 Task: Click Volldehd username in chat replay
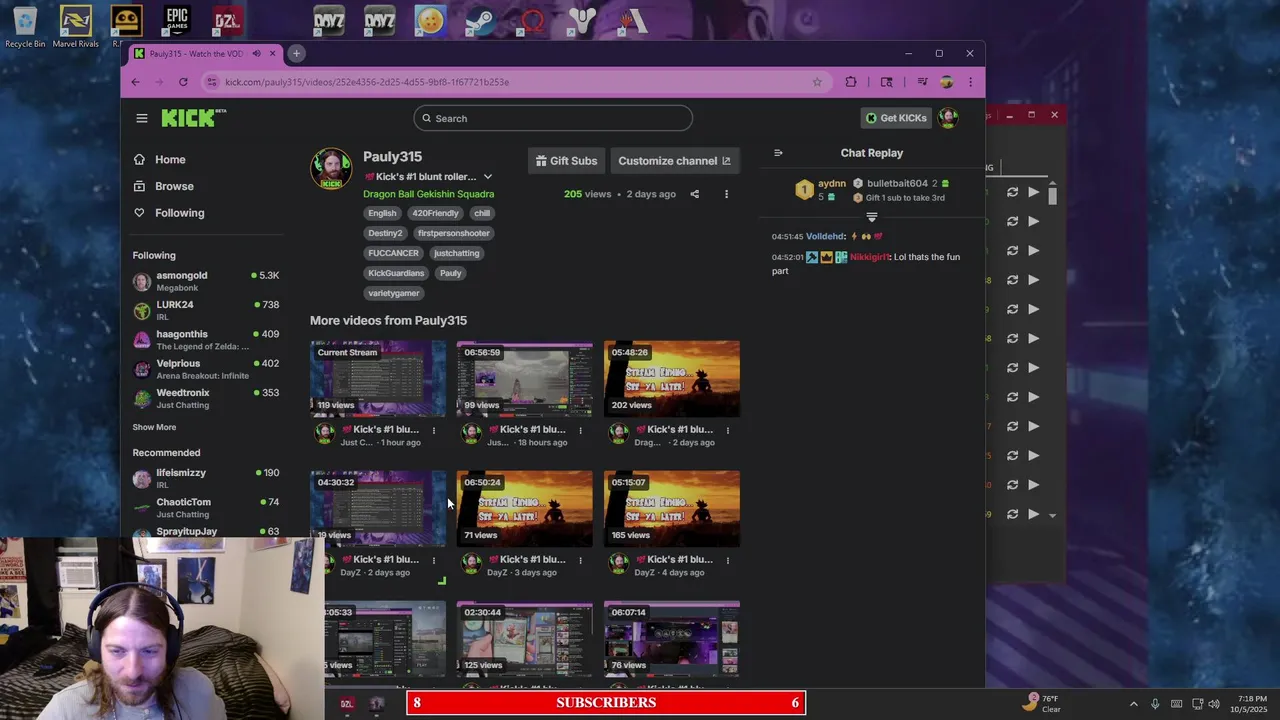pos(826,237)
